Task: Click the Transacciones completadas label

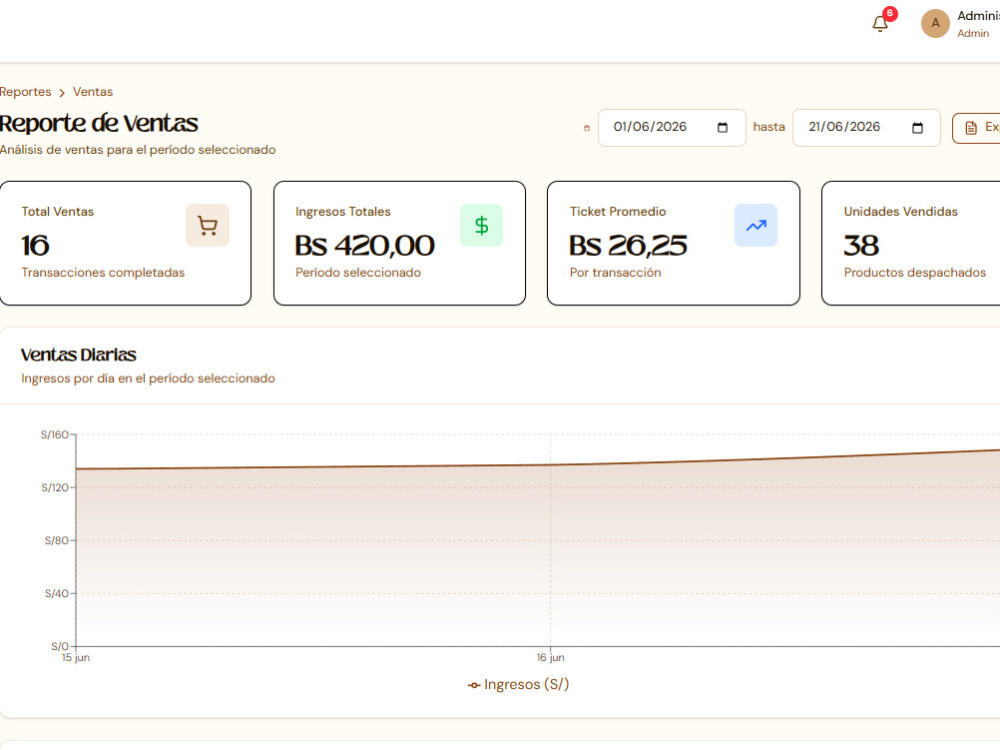Action: pos(103,273)
